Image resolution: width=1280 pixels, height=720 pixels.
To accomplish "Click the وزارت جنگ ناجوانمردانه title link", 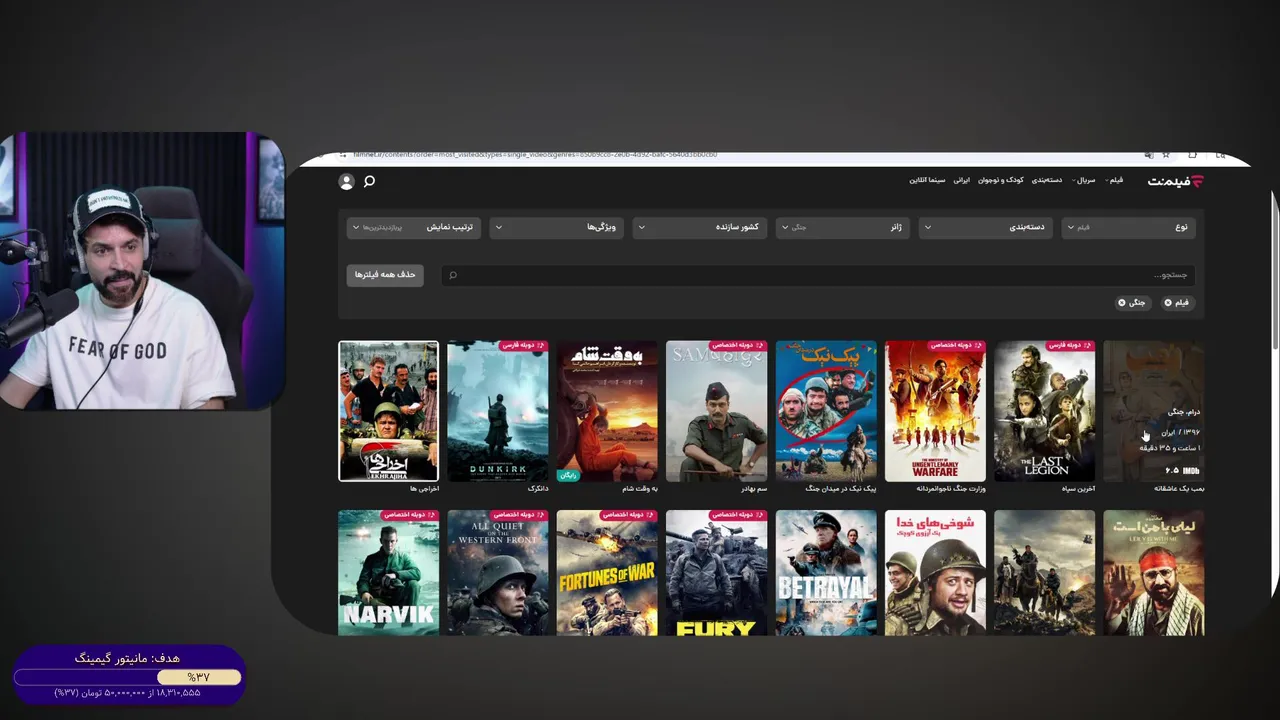I will pos(951,489).
